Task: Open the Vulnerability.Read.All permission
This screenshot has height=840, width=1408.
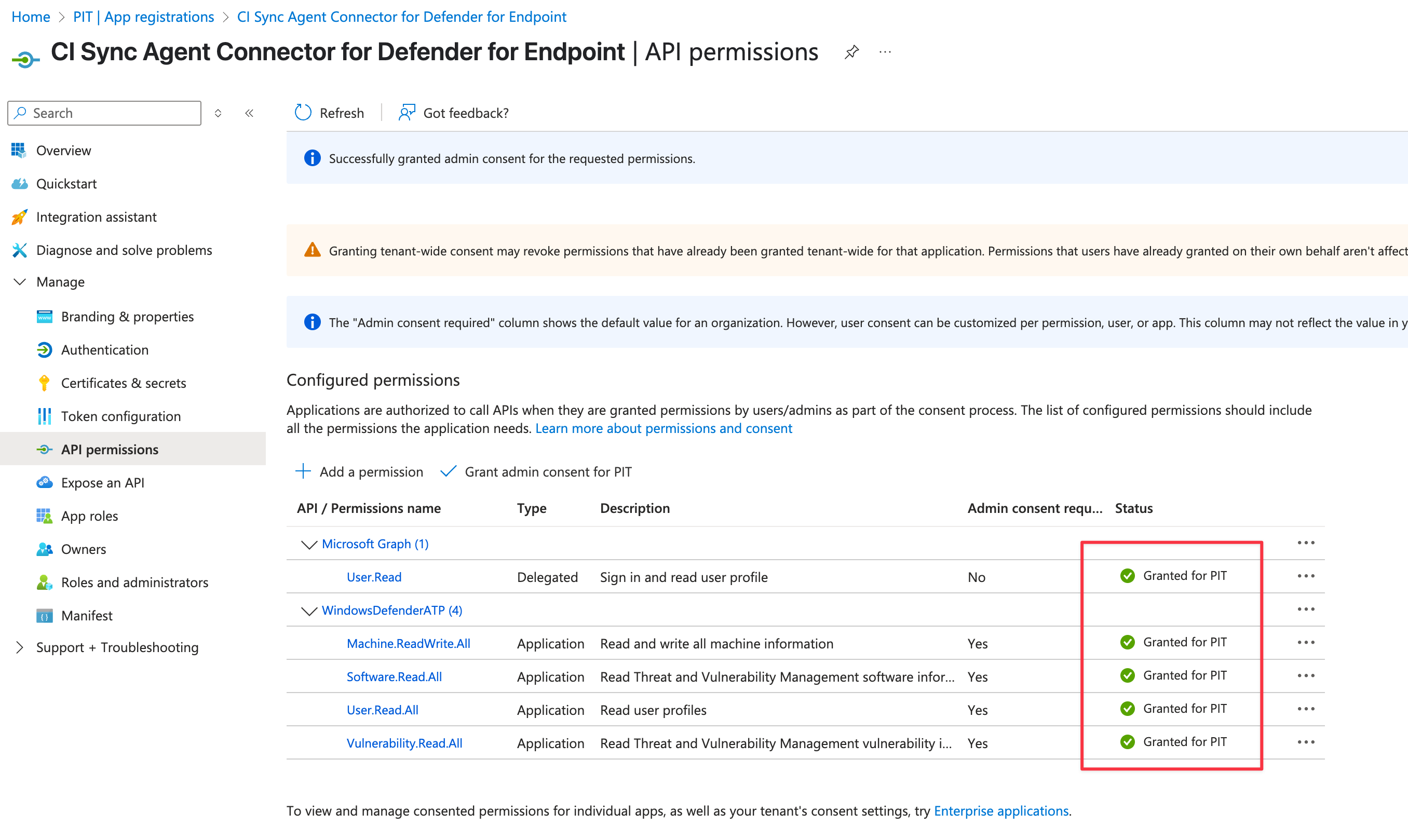Action: coord(404,743)
